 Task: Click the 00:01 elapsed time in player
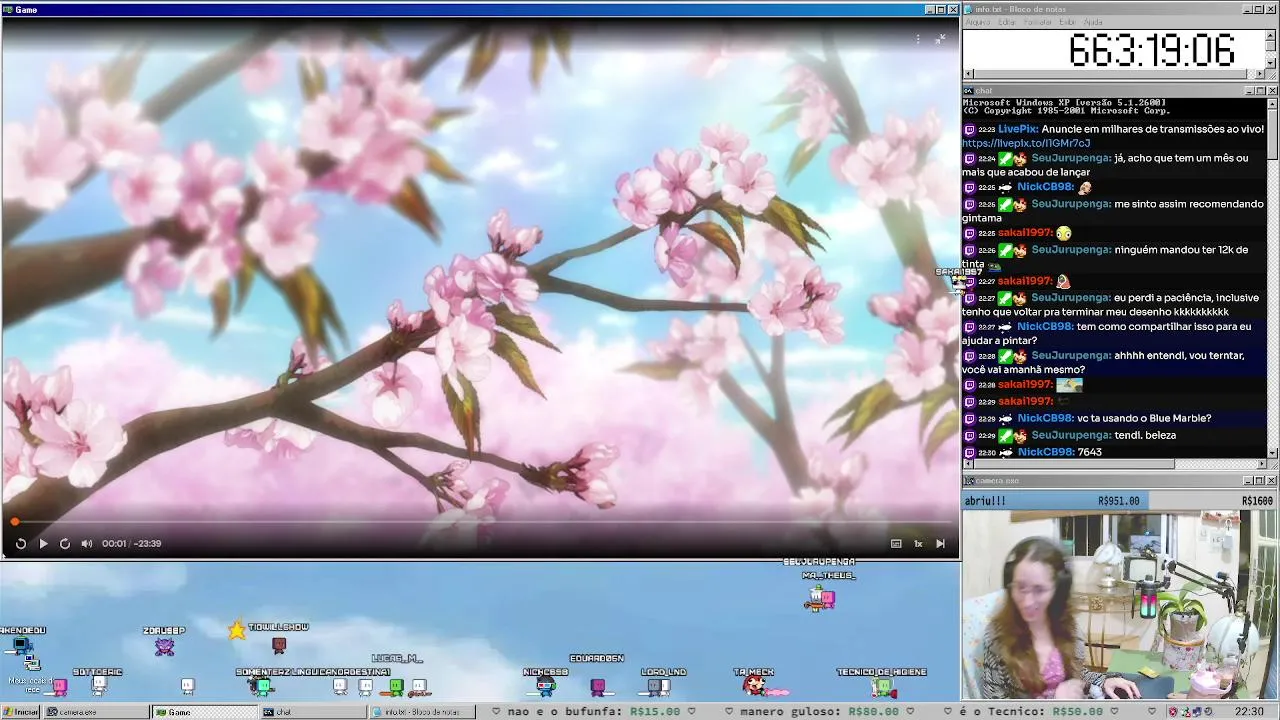pyautogui.click(x=114, y=544)
